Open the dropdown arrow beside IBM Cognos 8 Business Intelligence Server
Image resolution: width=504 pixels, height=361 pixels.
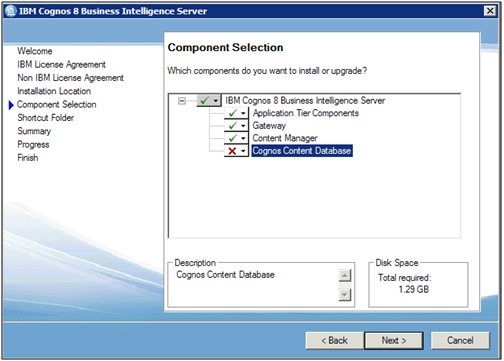pyautogui.click(x=216, y=100)
